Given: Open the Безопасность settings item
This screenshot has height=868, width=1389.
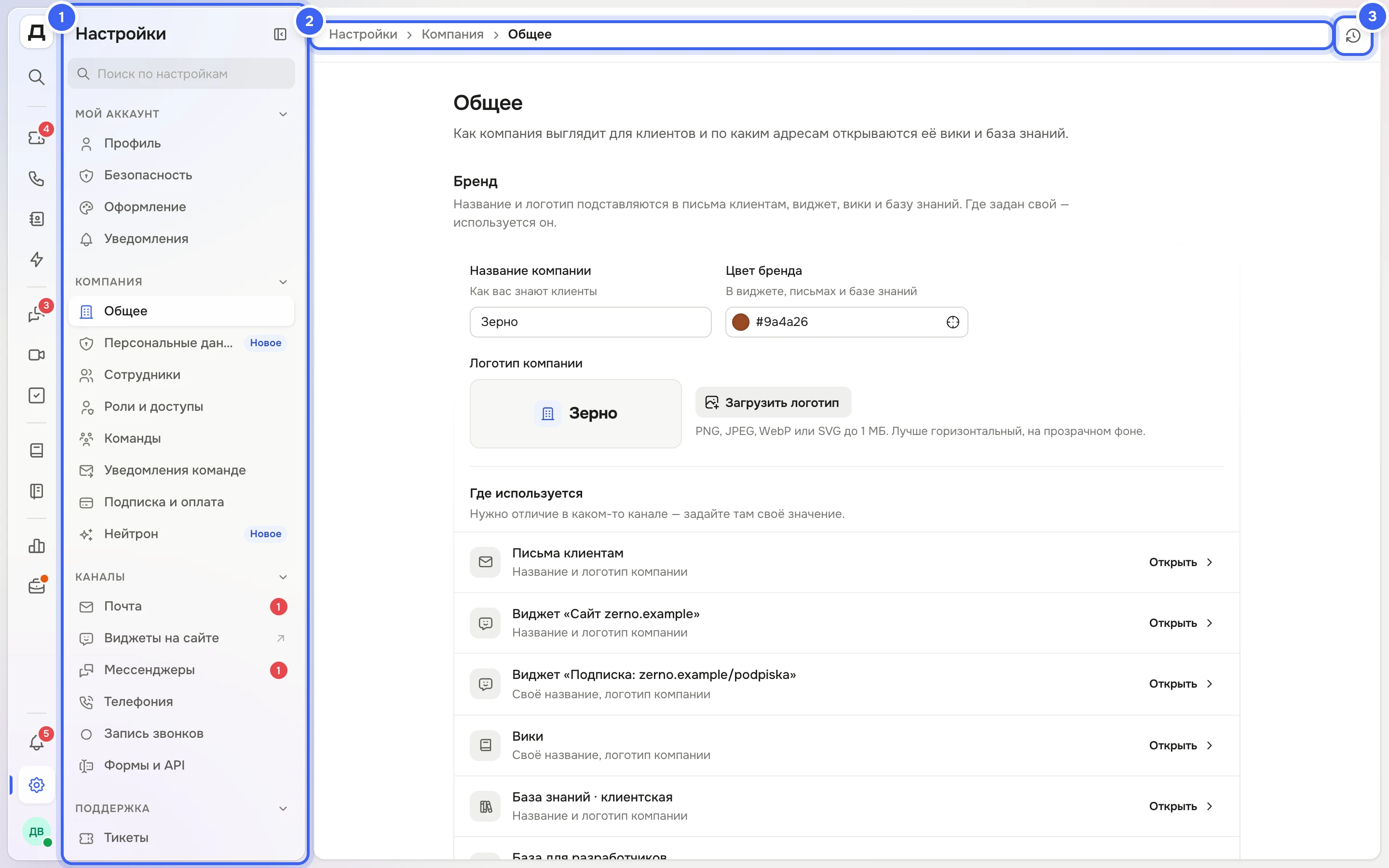Looking at the screenshot, I should 181,175.
